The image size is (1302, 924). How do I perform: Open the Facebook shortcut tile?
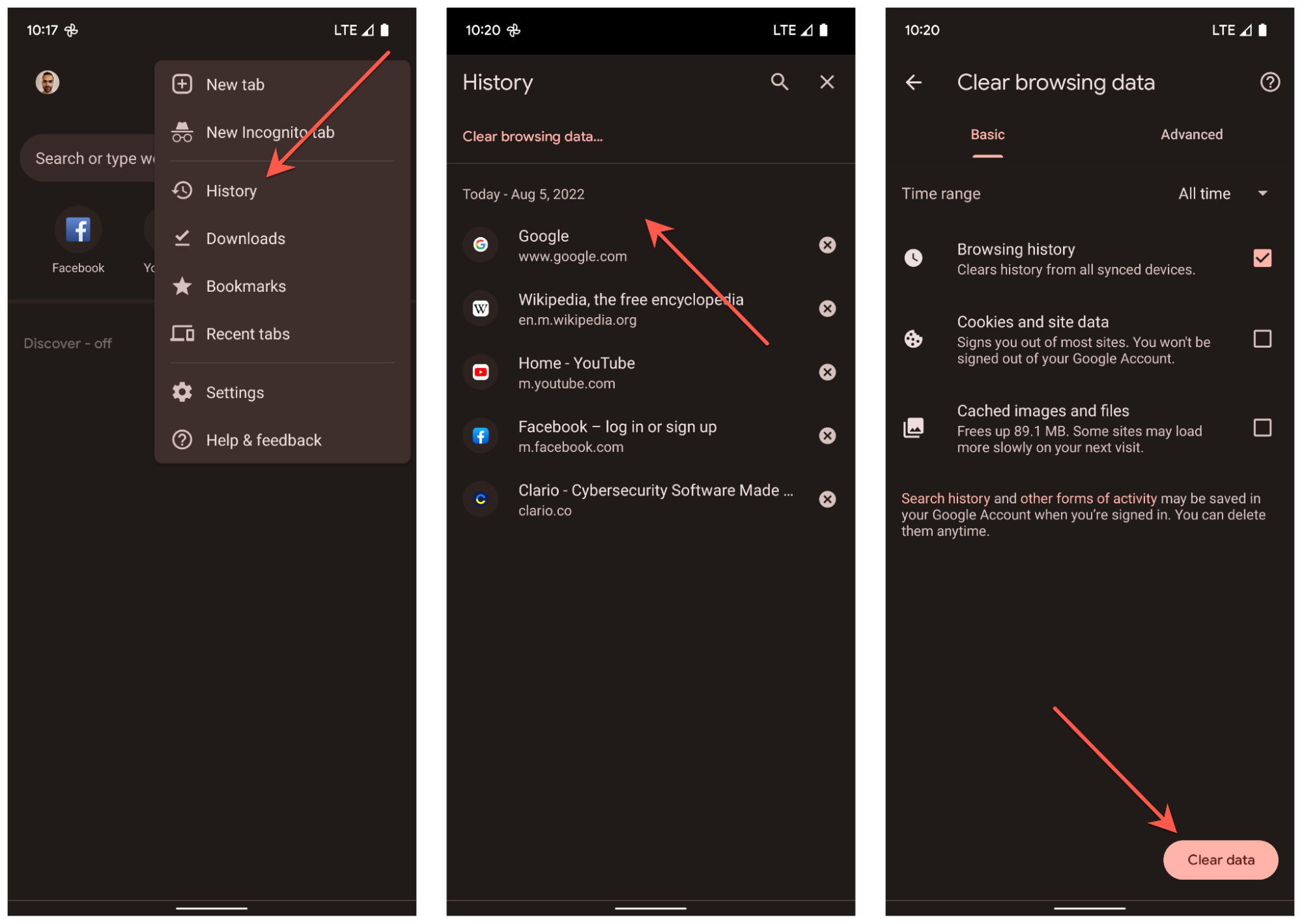tap(78, 241)
